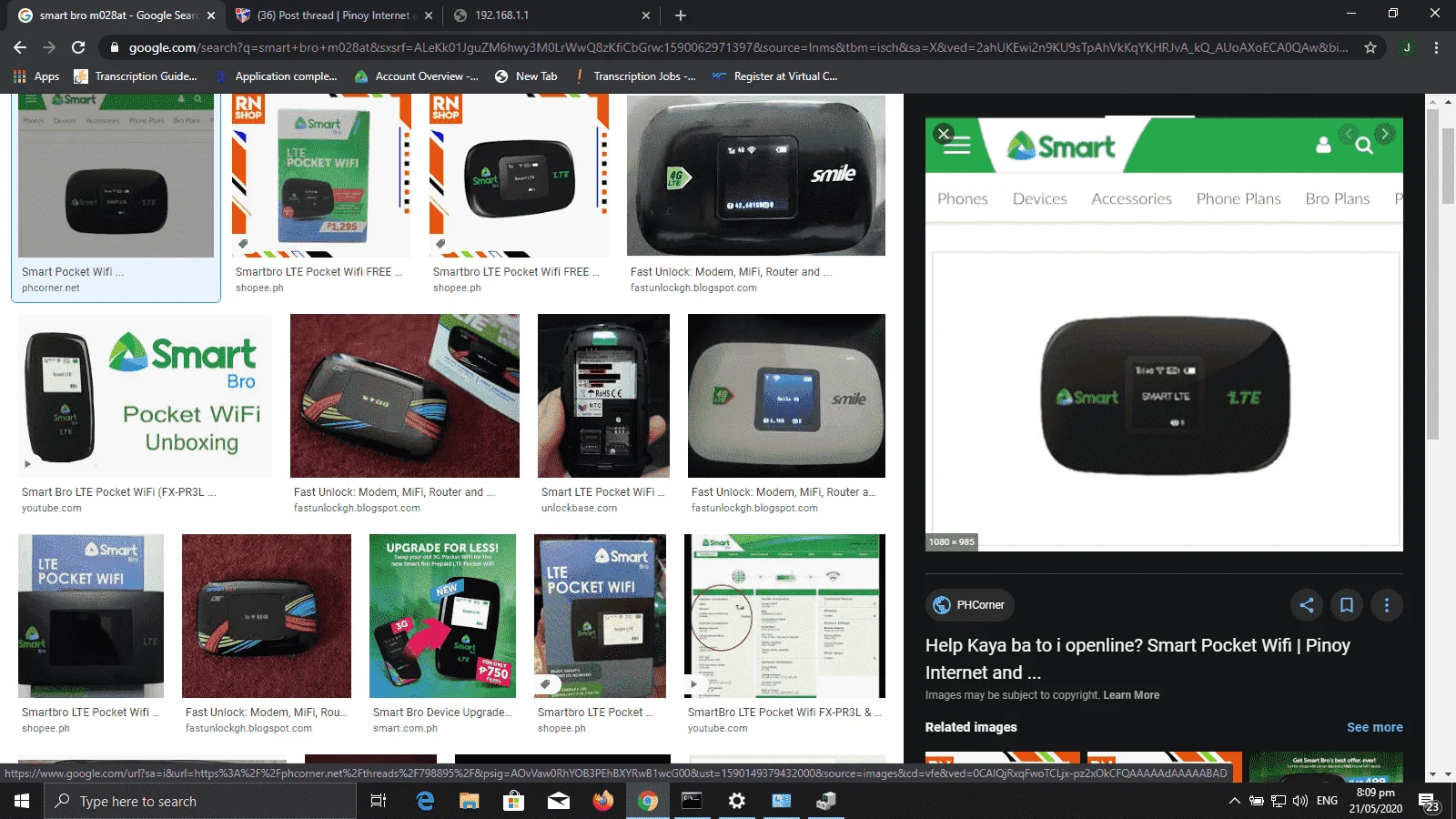Viewport: 1456px width, 819px height.
Task: Open the SmartBro FX-PR3L youtube.com thumbnail
Action: click(x=784, y=616)
